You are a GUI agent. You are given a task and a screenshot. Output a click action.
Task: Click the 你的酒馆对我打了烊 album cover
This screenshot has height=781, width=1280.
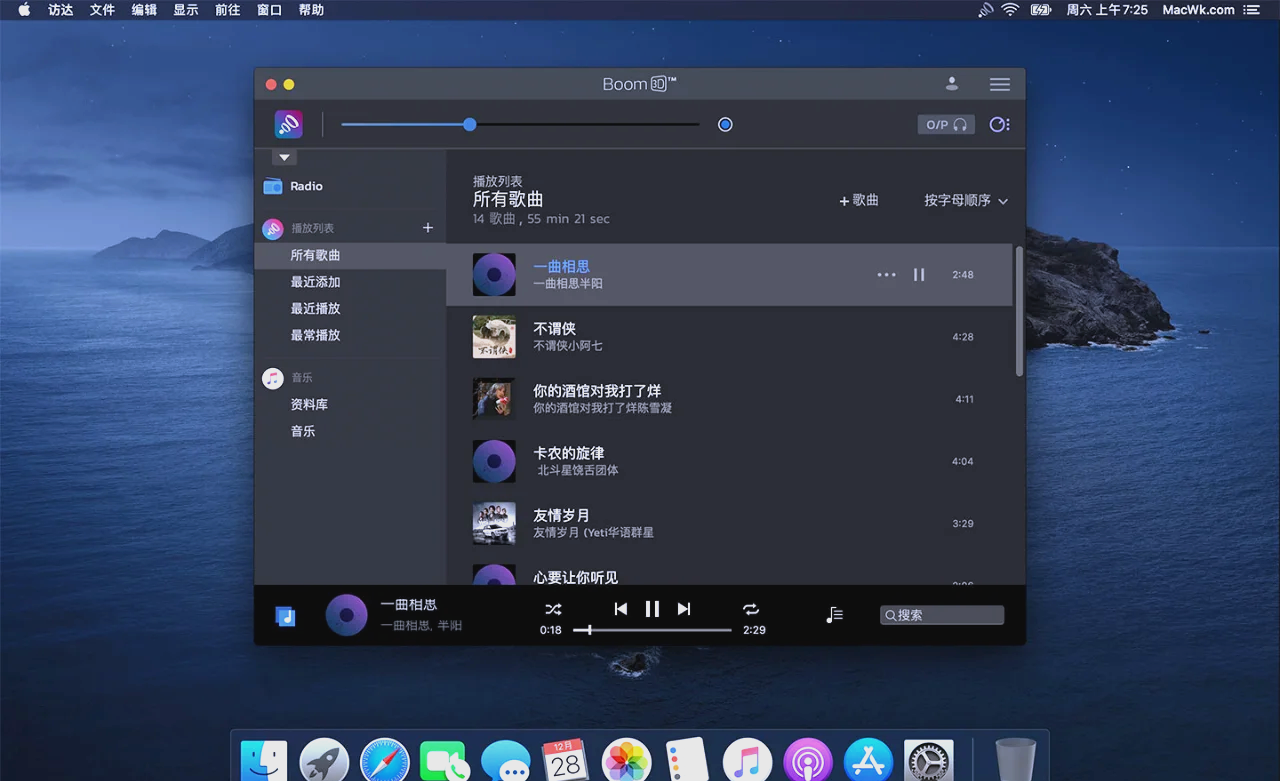coord(494,399)
